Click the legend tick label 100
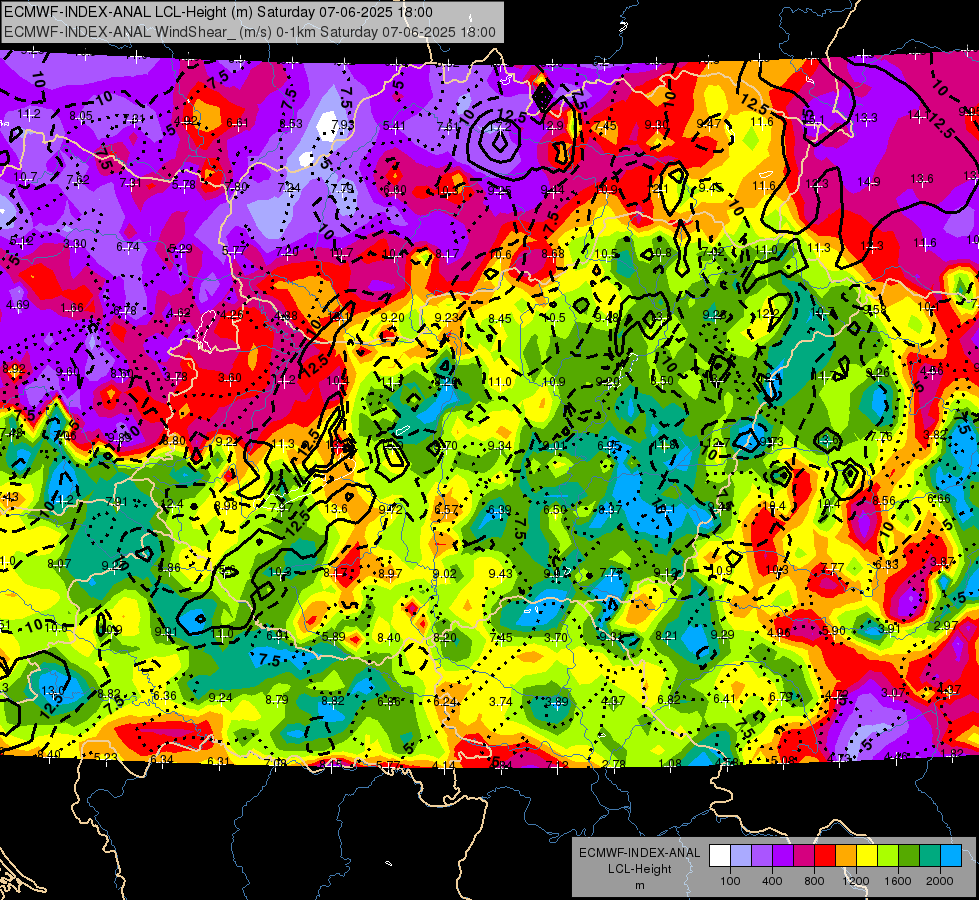979x900 pixels. [730, 881]
